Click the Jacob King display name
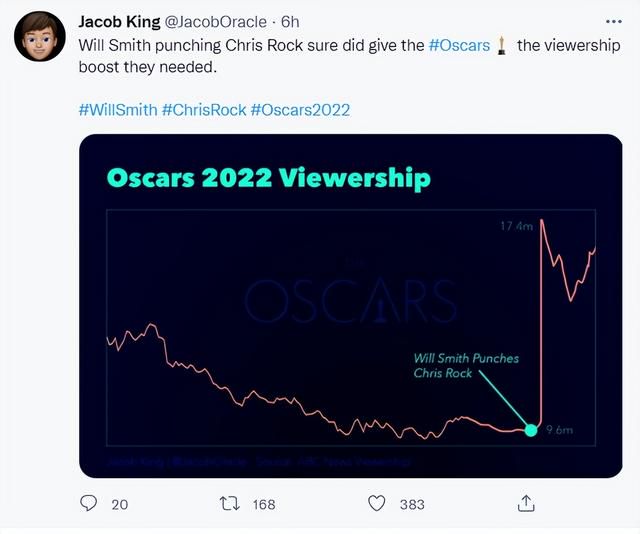This screenshot has width=640, height=534. click(x=119, y=22)
